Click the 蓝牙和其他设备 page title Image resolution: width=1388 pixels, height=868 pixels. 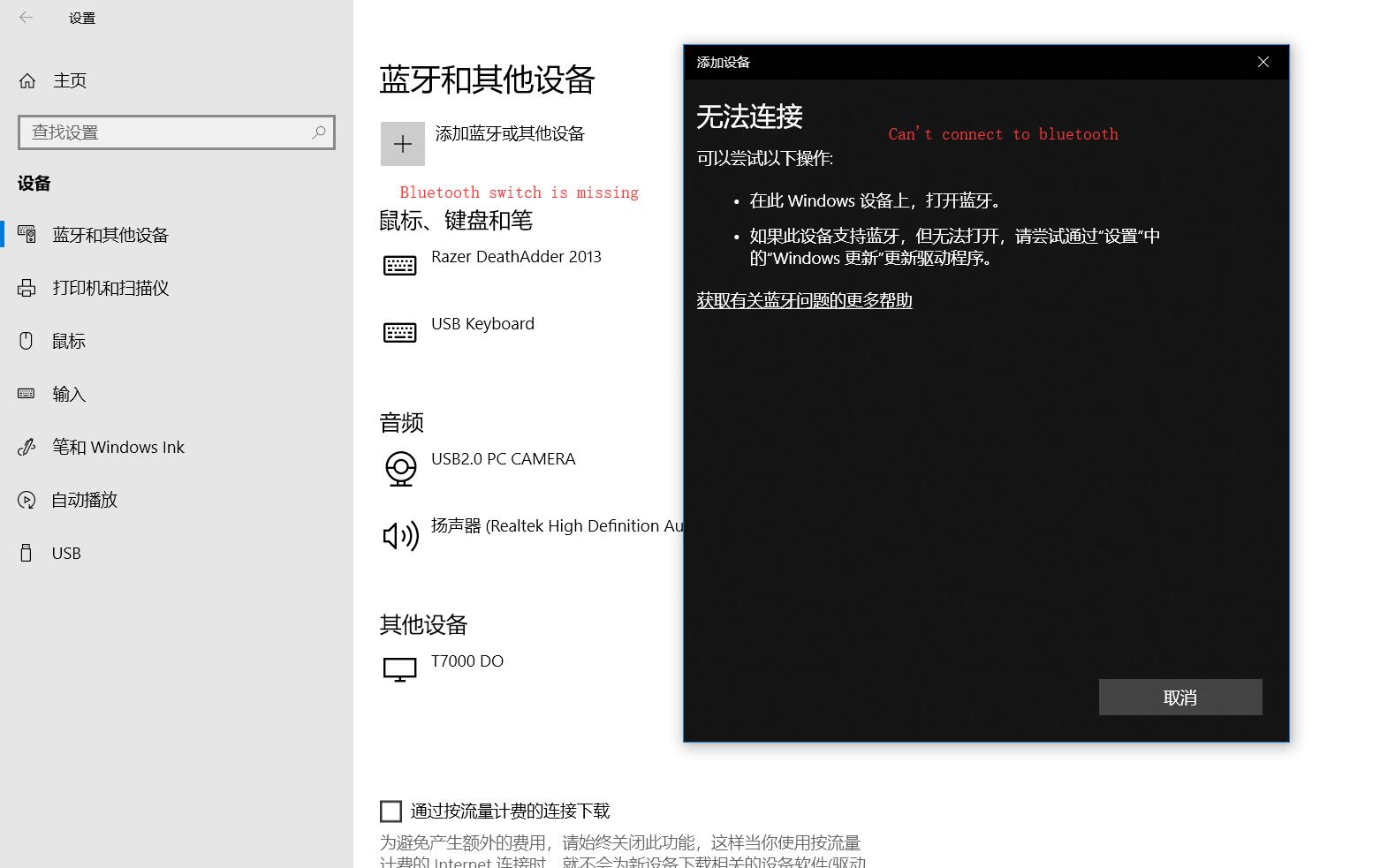point(487,79)
